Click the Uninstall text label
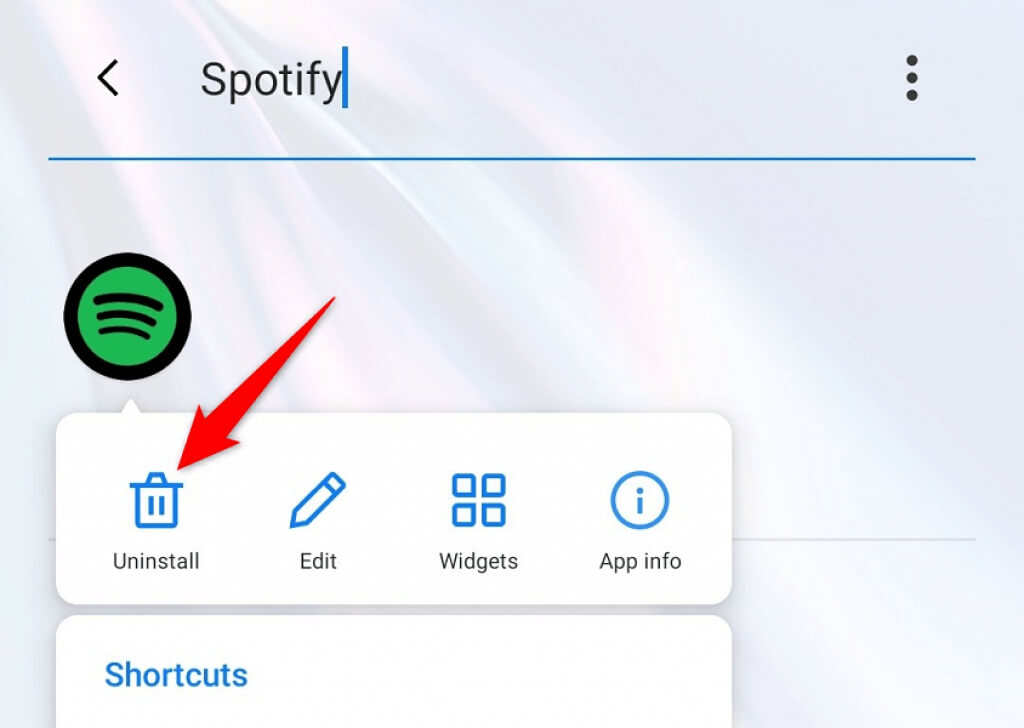This screenshot has width=1024, height=728. click(x=156, y=562)
